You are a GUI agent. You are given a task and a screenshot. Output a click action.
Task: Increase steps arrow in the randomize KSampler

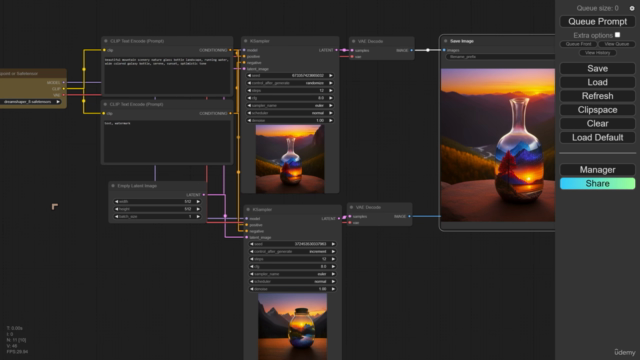point(331,91)
